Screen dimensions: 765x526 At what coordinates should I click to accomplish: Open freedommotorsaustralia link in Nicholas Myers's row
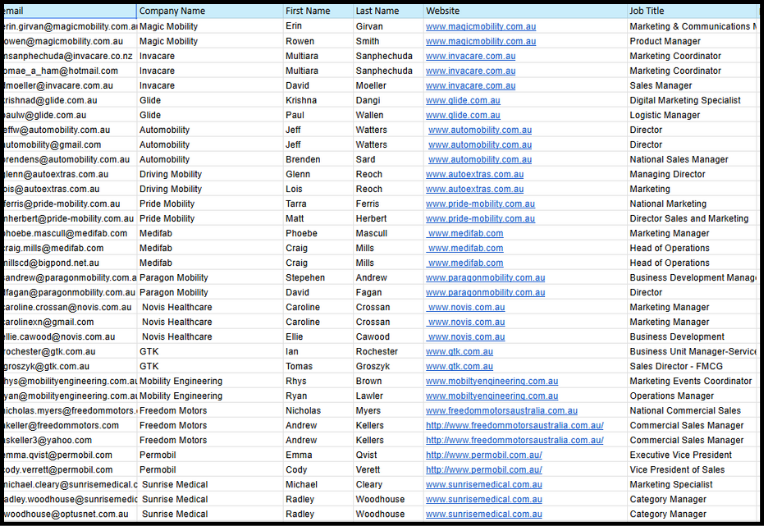coord(502,410)
